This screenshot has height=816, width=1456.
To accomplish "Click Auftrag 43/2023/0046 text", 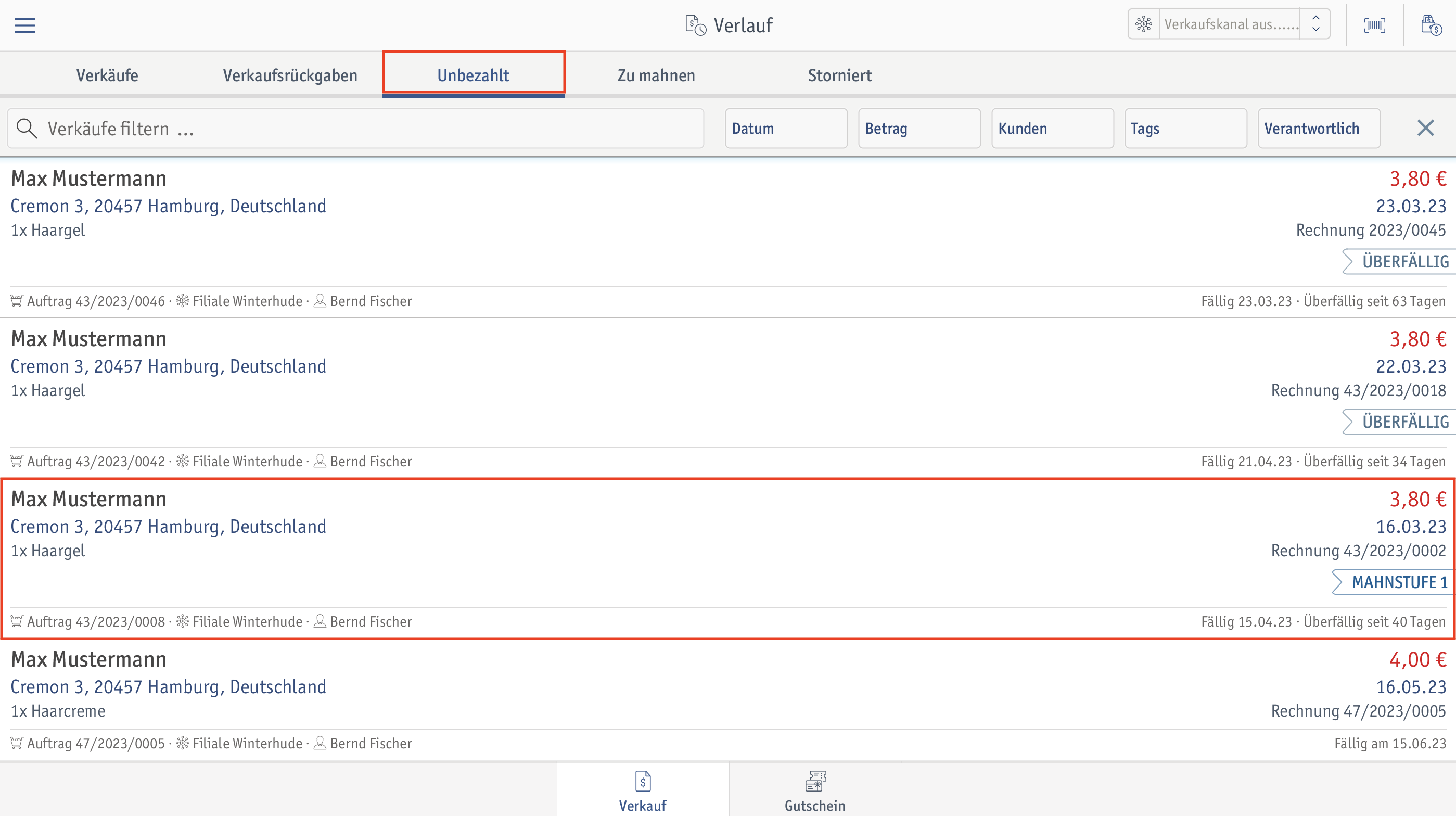I will click(x=96, y=301).
